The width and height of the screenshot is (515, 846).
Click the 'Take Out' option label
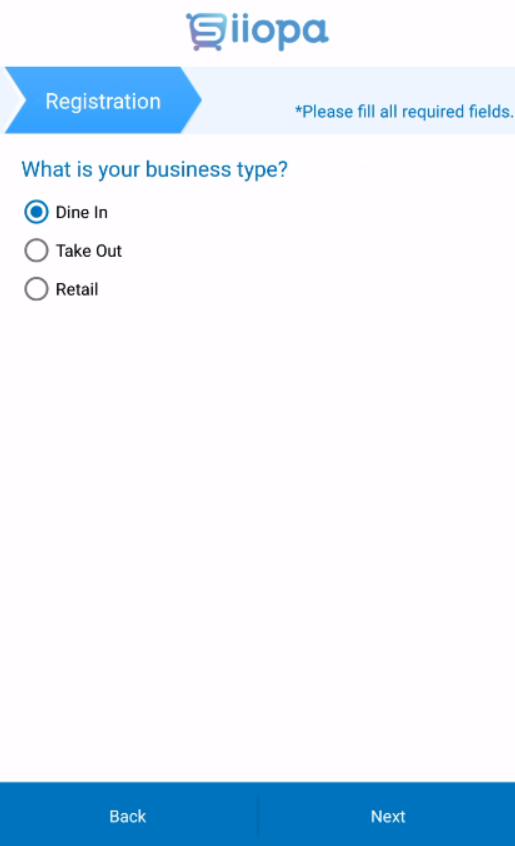[89, 251]
